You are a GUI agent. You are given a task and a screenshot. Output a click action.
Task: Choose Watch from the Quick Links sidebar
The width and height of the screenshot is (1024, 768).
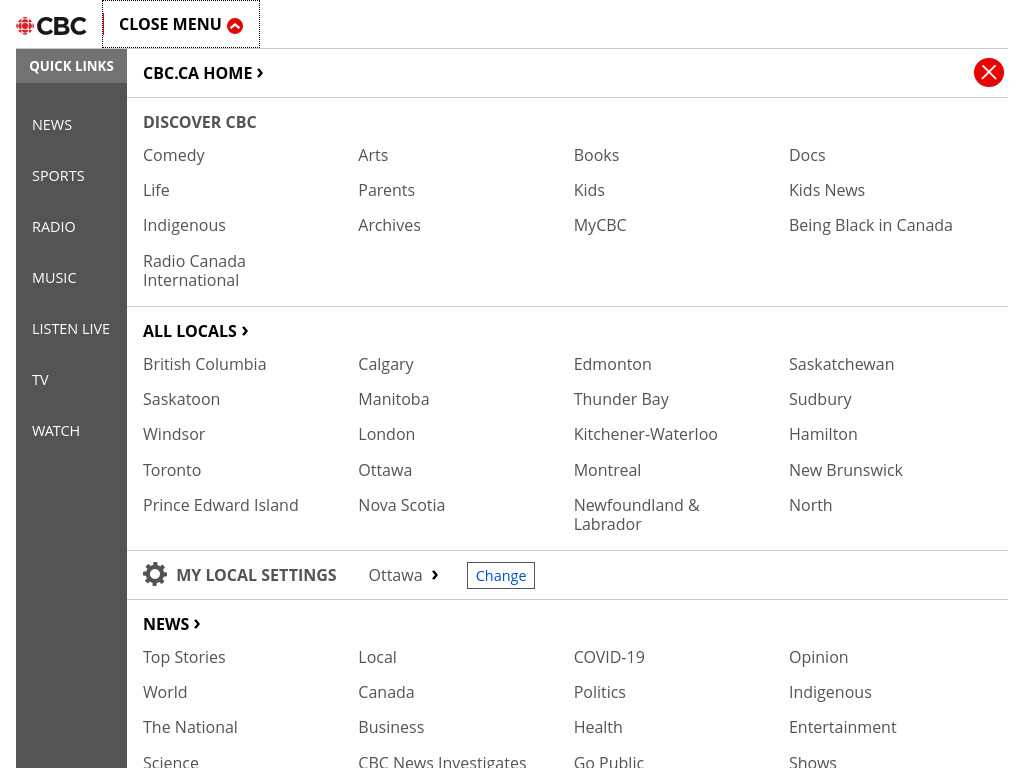[x=56, y=431]
